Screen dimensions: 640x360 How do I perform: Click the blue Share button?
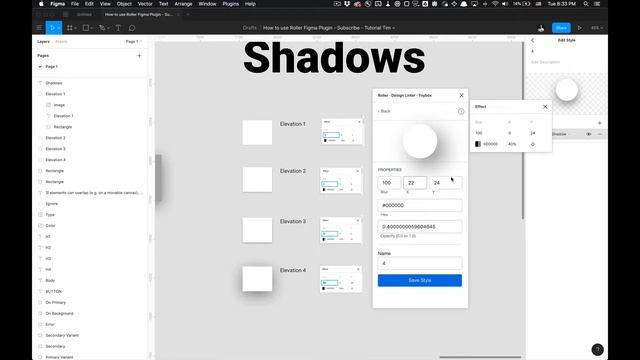pyautogui.click(x=561, y=28)
